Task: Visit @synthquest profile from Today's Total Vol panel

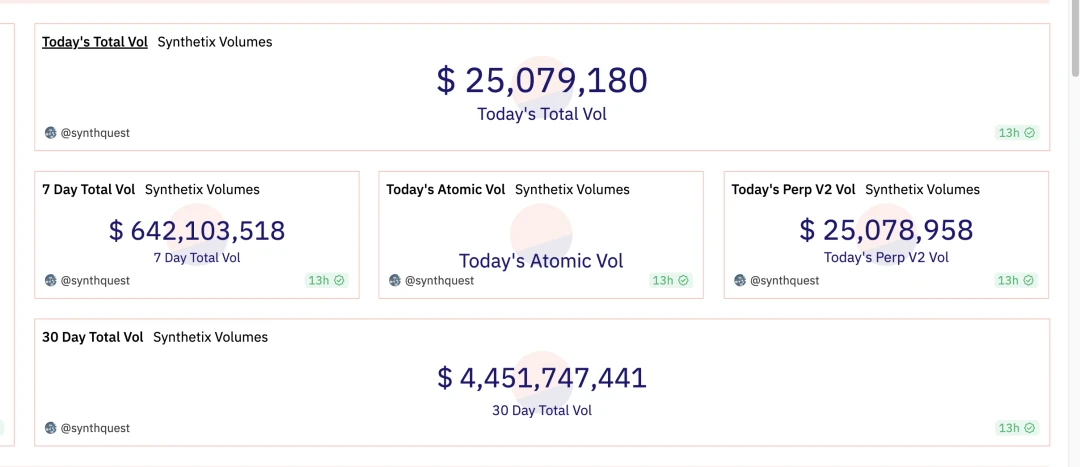Action: (95, 133)
